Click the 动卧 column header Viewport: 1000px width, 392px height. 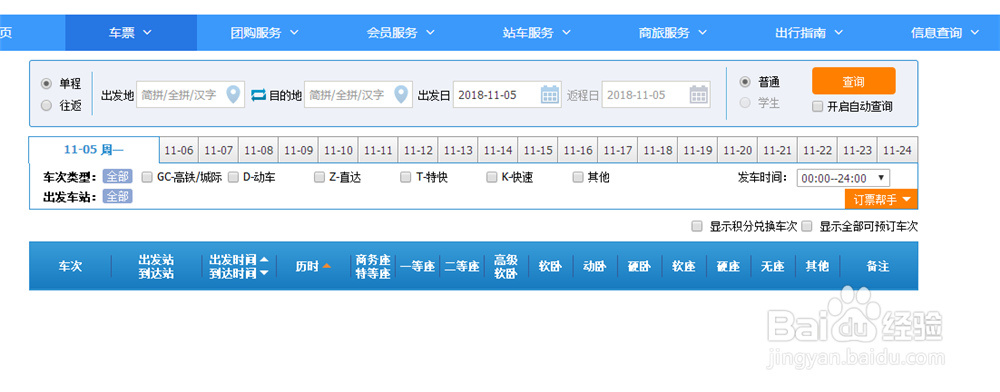coord(595,266)
